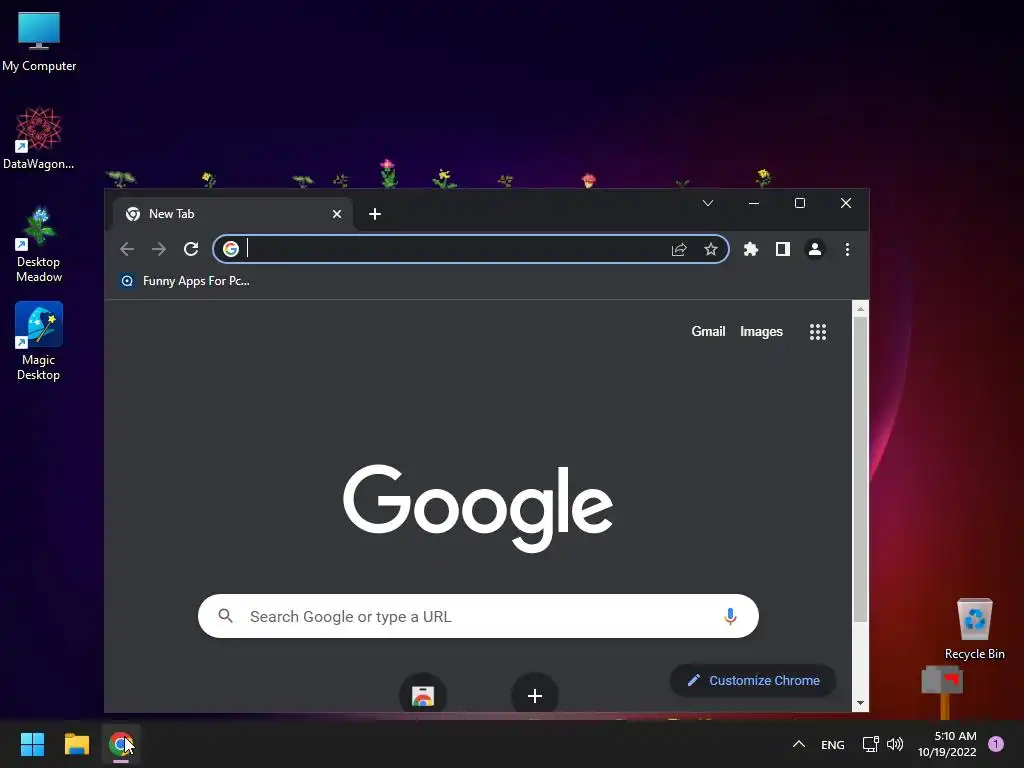The height and width of the screenshot is (768, 1024).
Task: Go forward using the Chrome forward arrow
Action: [159, 249]
